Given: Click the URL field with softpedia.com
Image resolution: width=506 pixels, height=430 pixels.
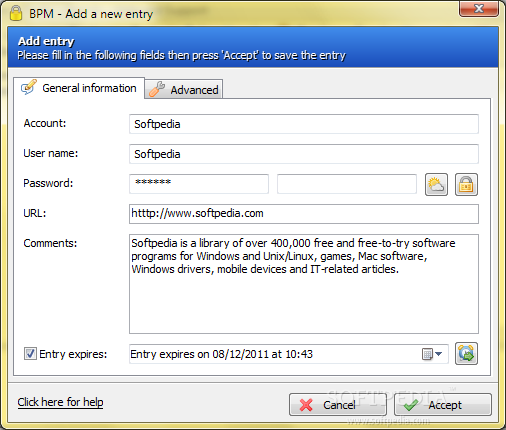Looking at the screenshot, I should (x=304, y=214).
